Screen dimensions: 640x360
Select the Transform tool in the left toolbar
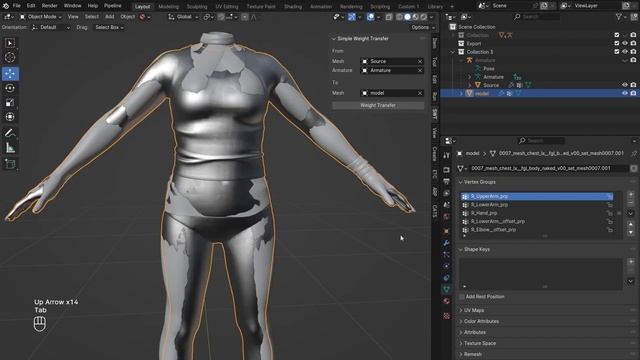pos(10,117)
